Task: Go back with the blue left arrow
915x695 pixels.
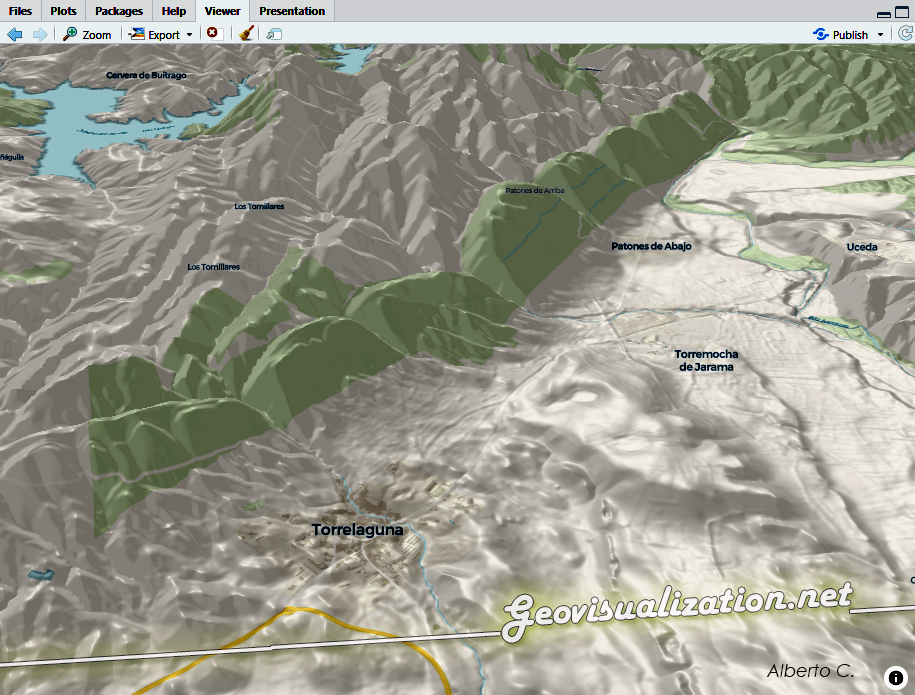Action: click(x=15, y=34)
